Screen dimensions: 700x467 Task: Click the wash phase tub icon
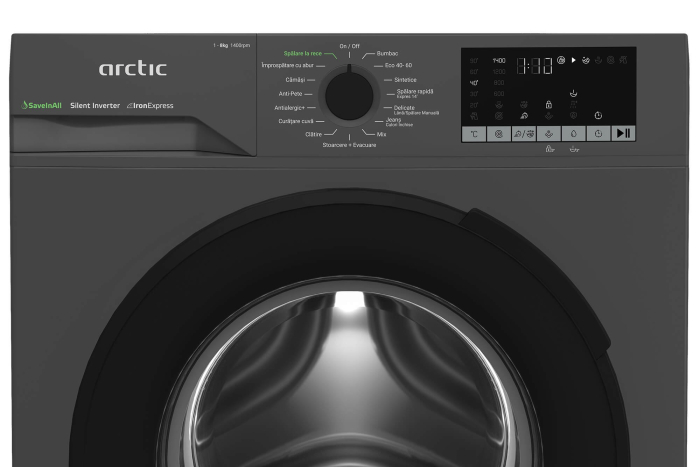pyautogui.click(x=586, y=60)
